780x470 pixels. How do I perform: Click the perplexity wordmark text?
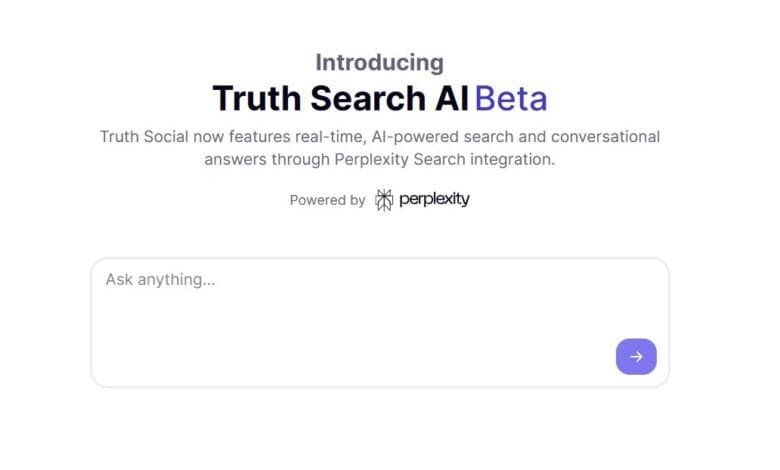[x=434, y=199]
